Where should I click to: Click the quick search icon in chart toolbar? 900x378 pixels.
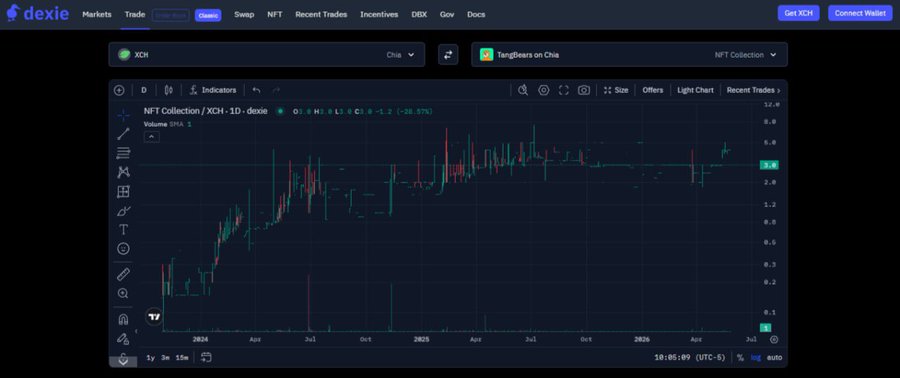pos(523,90)
